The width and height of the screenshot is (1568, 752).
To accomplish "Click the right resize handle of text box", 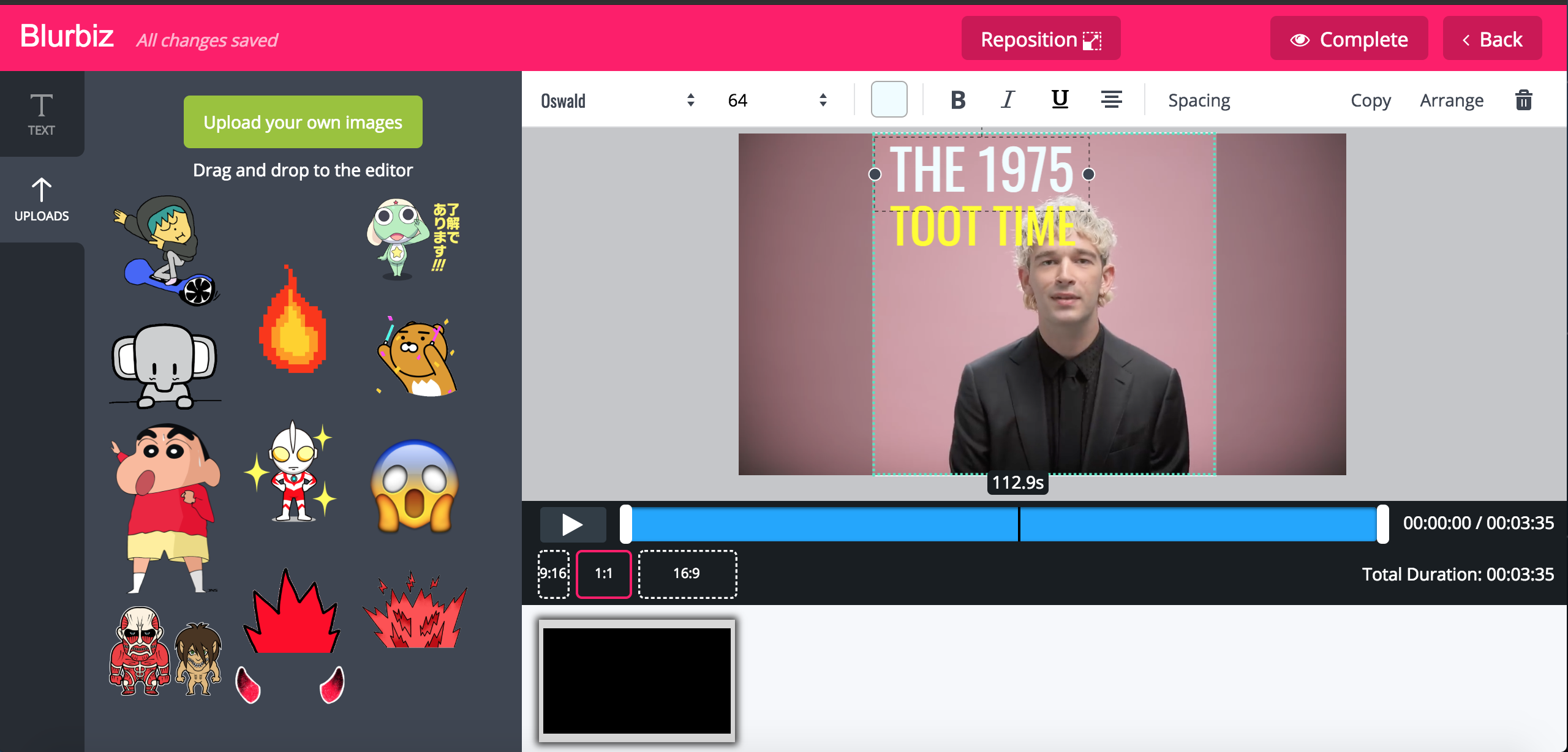I will [1088, 175].
